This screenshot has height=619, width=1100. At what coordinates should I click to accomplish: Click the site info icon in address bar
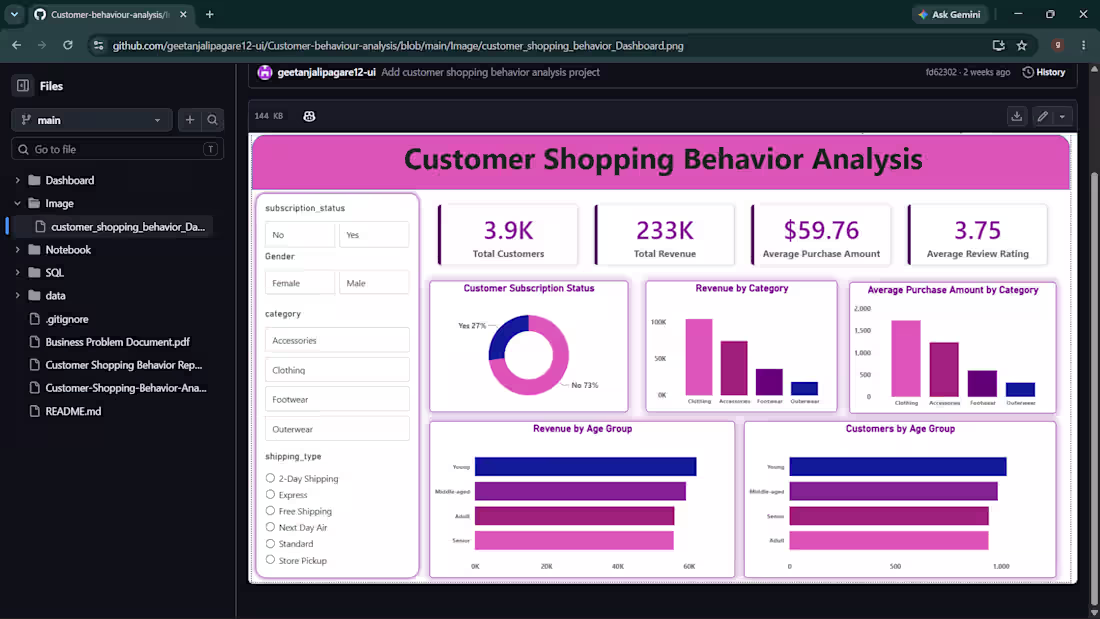click(98, 46)
